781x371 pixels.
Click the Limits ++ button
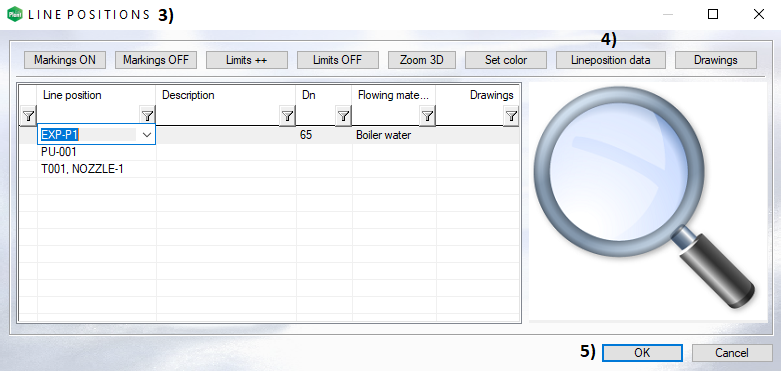247,60
